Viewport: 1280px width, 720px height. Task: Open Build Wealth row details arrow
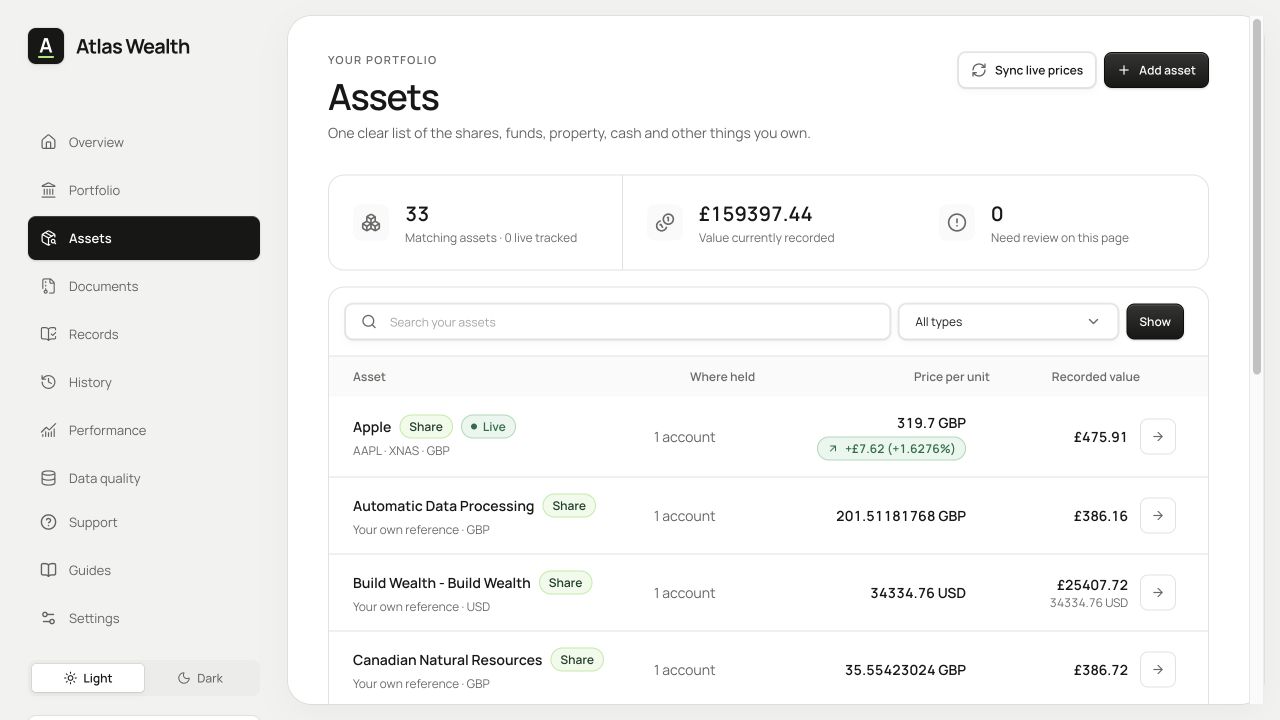(x=1158, y=593)
